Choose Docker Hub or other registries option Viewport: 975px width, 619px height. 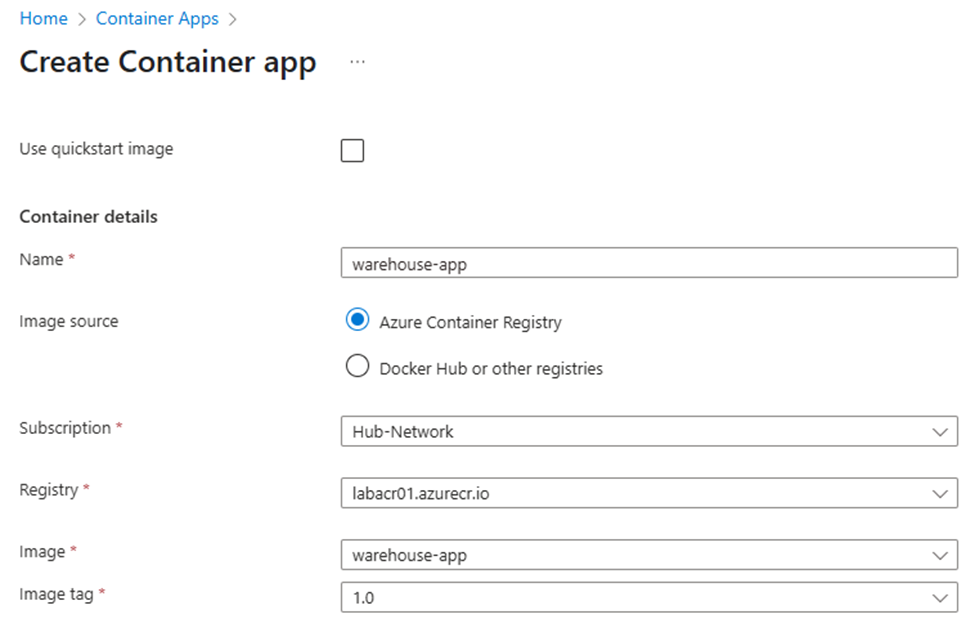[358, 366]
